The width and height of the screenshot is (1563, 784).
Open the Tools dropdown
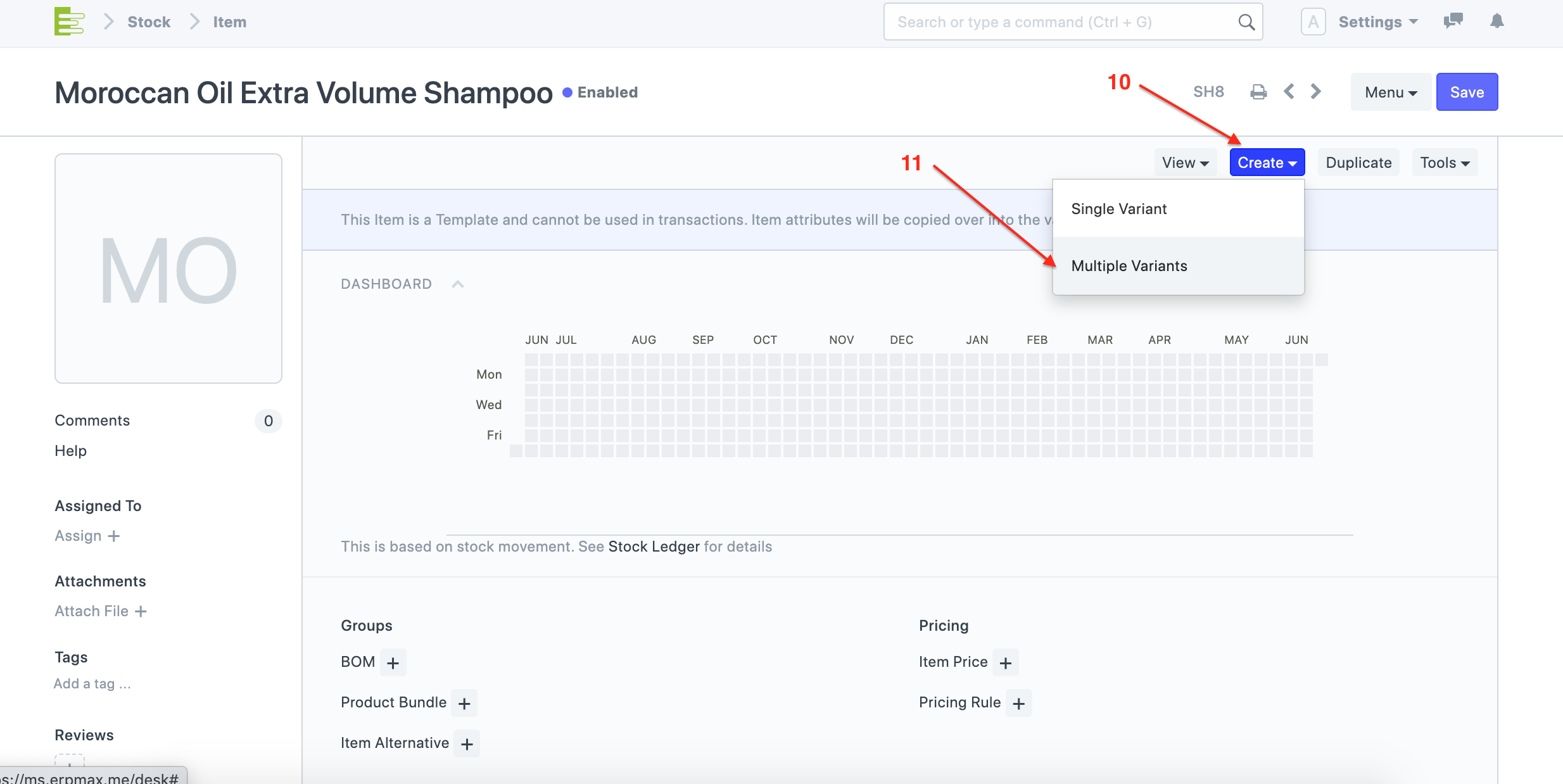pos(1445,163)
